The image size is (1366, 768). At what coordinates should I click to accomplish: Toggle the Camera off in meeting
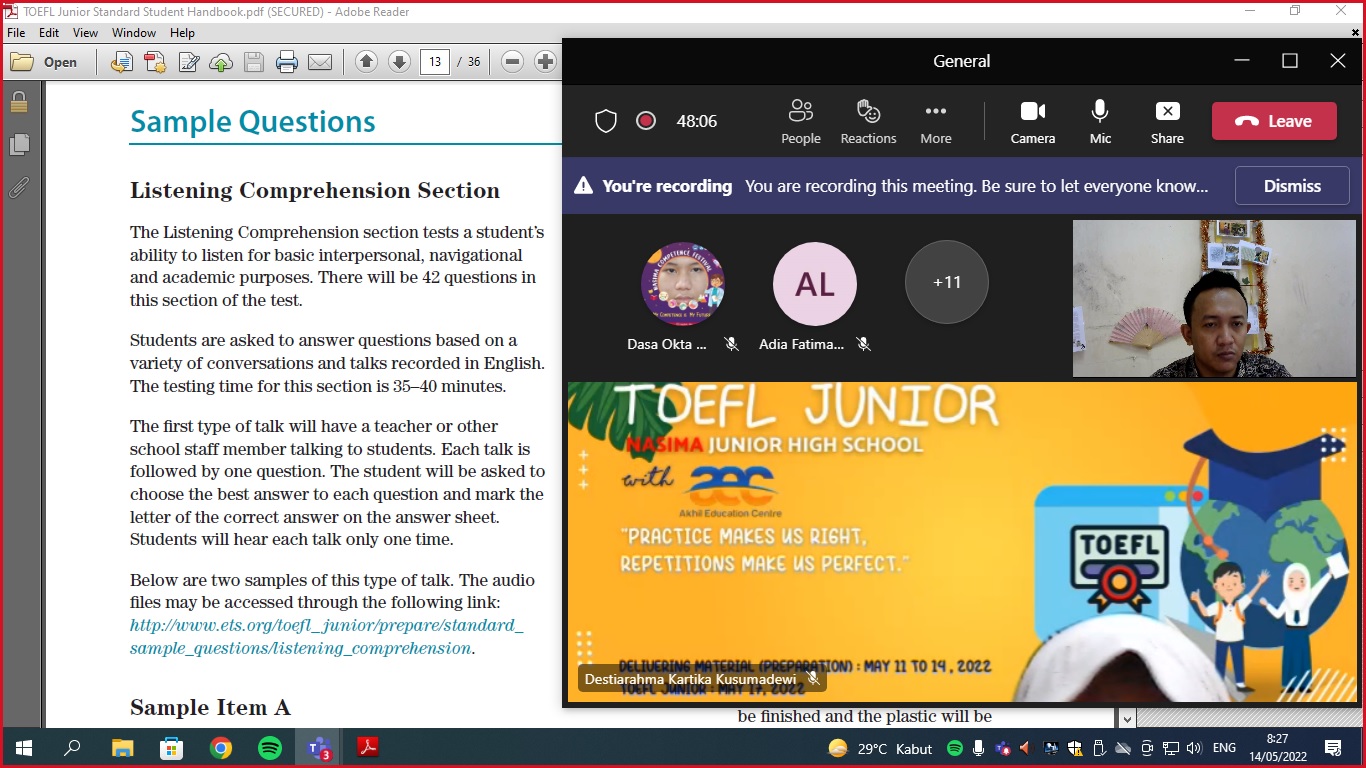point(1032,121)
